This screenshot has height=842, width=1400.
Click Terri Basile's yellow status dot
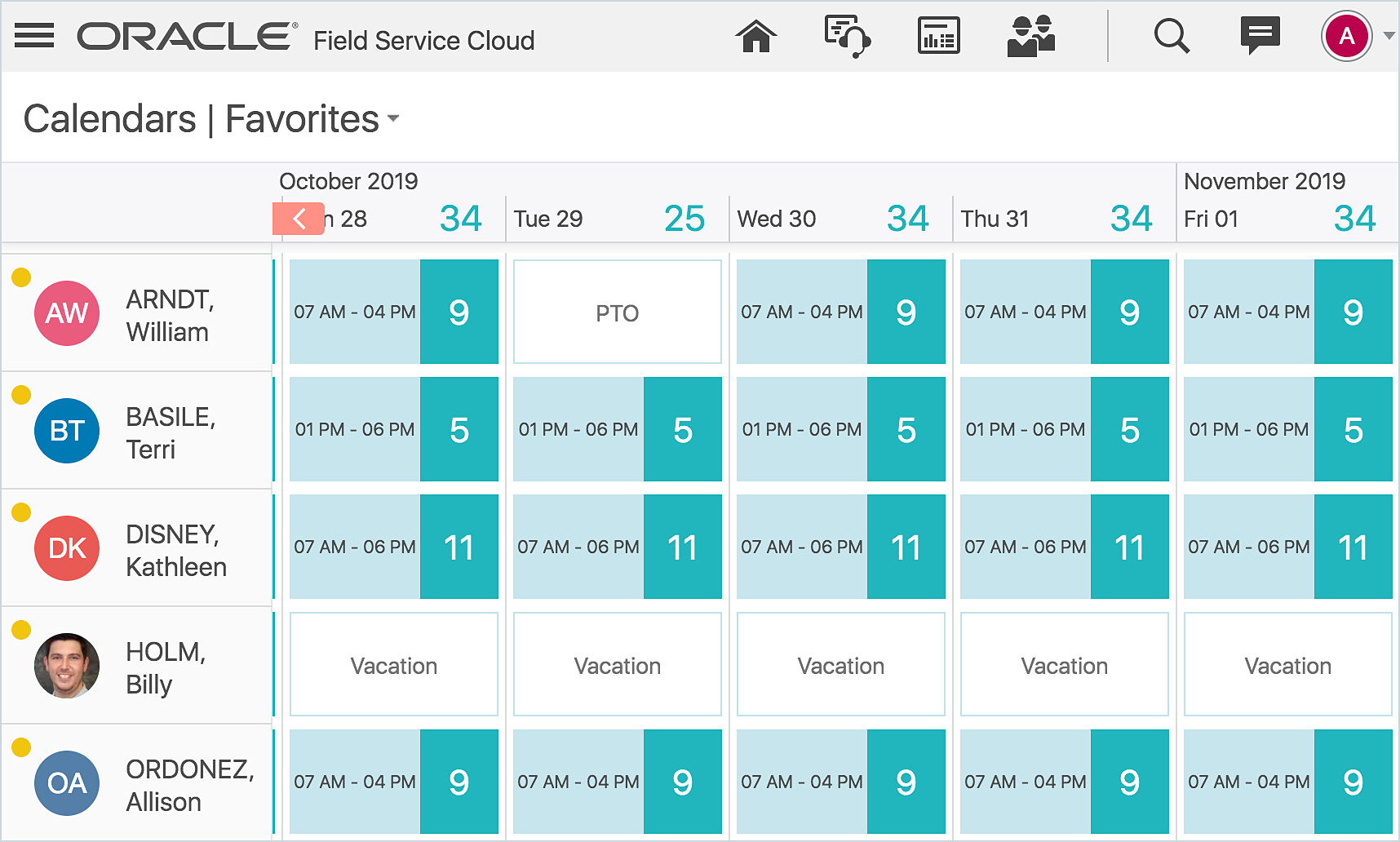coord(21,395)
